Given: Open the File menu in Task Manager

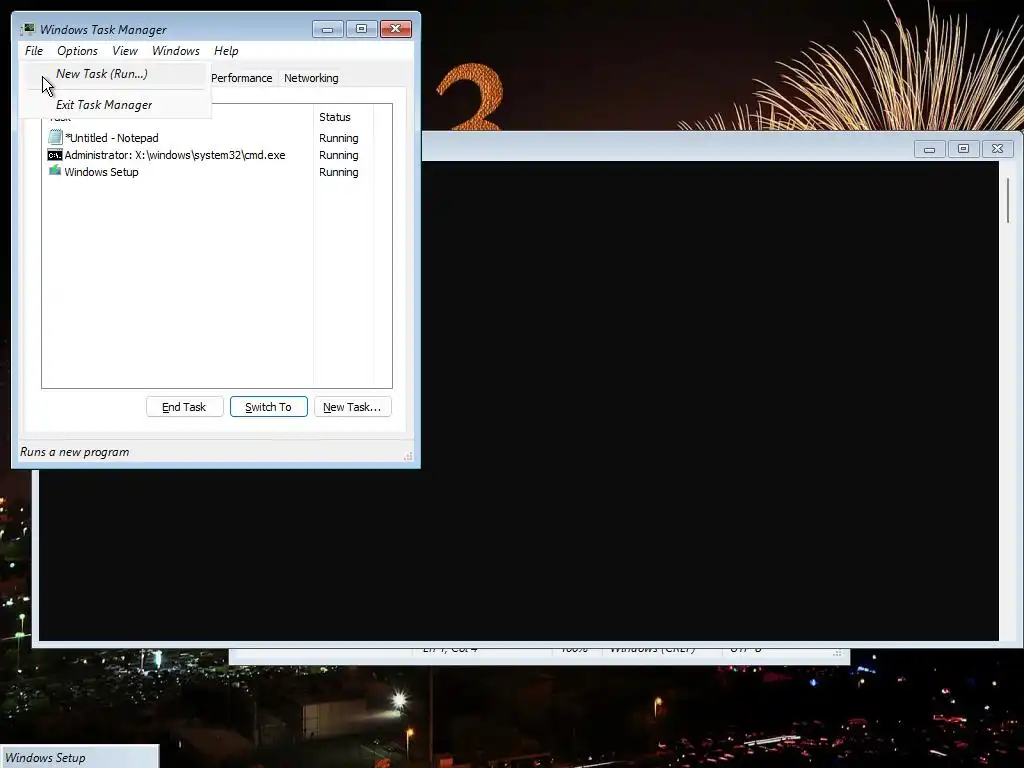Looking at the screenshot, I should click(33, 51).
